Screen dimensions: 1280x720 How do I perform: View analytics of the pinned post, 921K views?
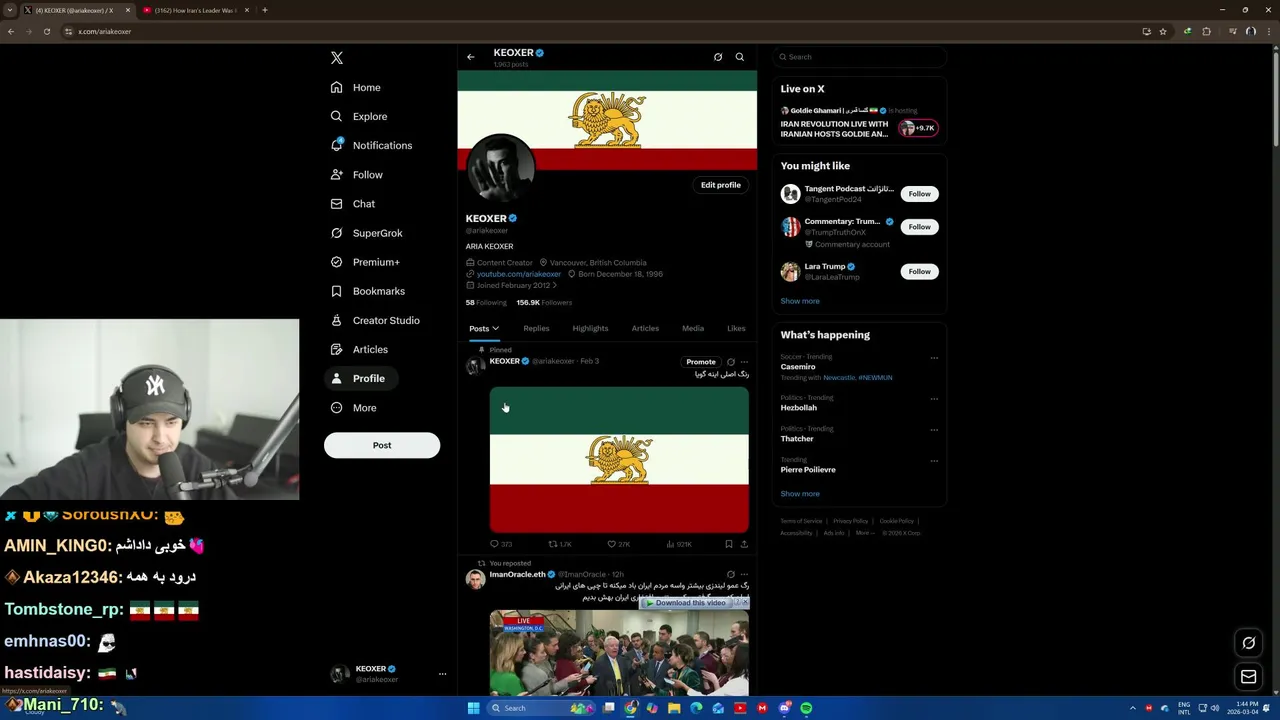tap(678, 544)
